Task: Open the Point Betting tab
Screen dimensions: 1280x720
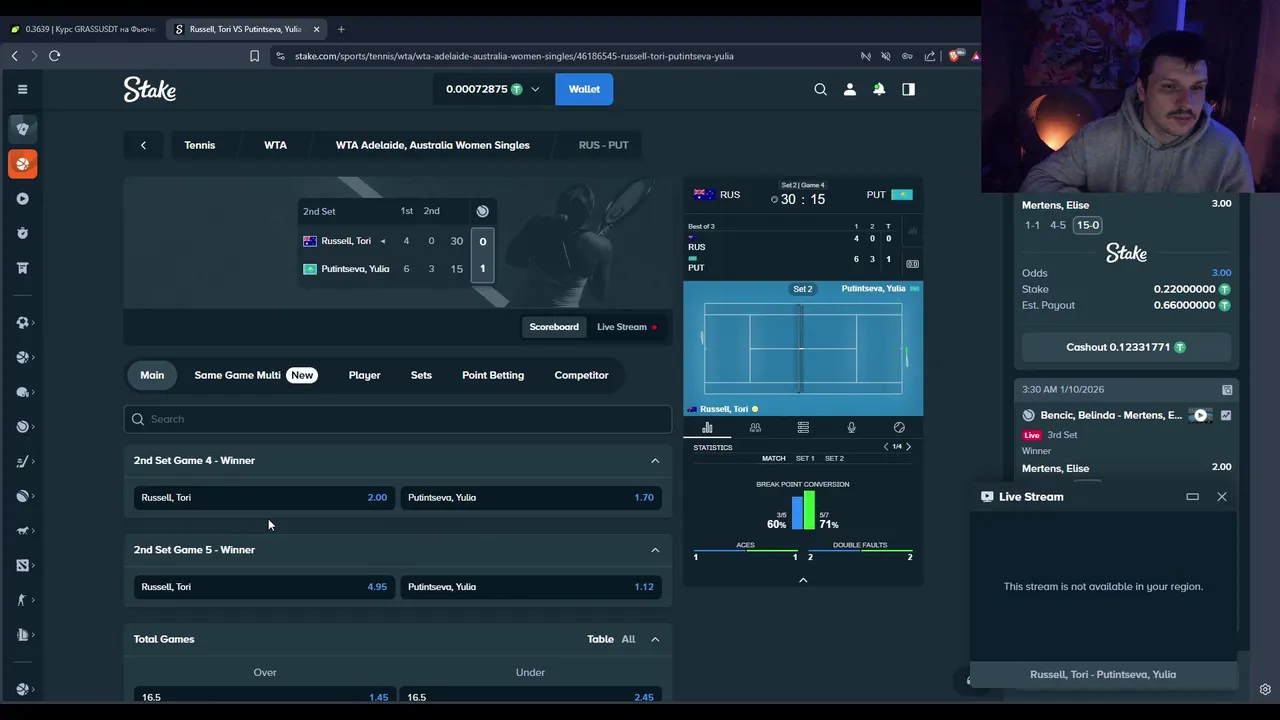Action: click(493, 375)
